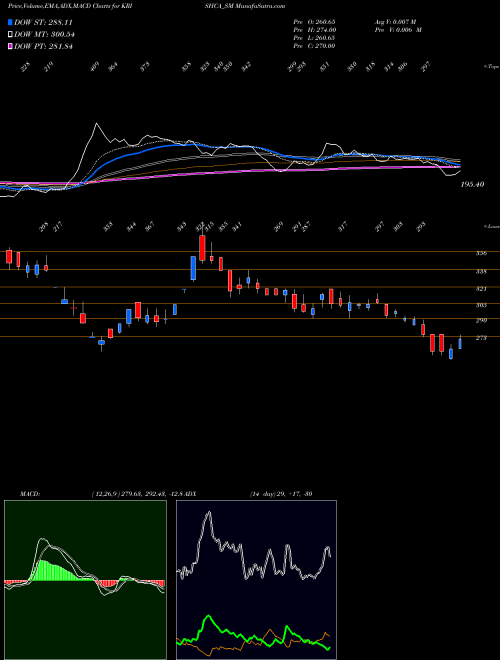Viewport: 500px width, 660px height.
Task: Click the 273 price level label
Action: (481, 338)
